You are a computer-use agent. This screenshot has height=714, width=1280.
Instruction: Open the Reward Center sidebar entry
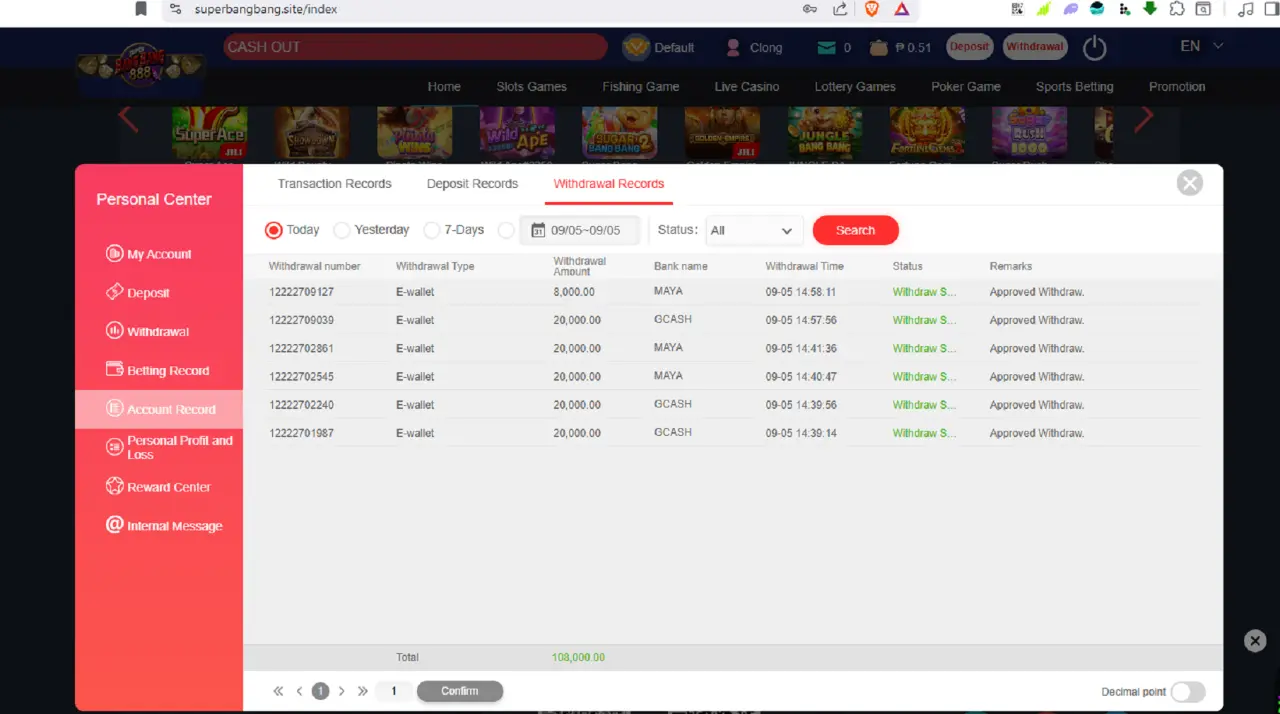(158, 487)
